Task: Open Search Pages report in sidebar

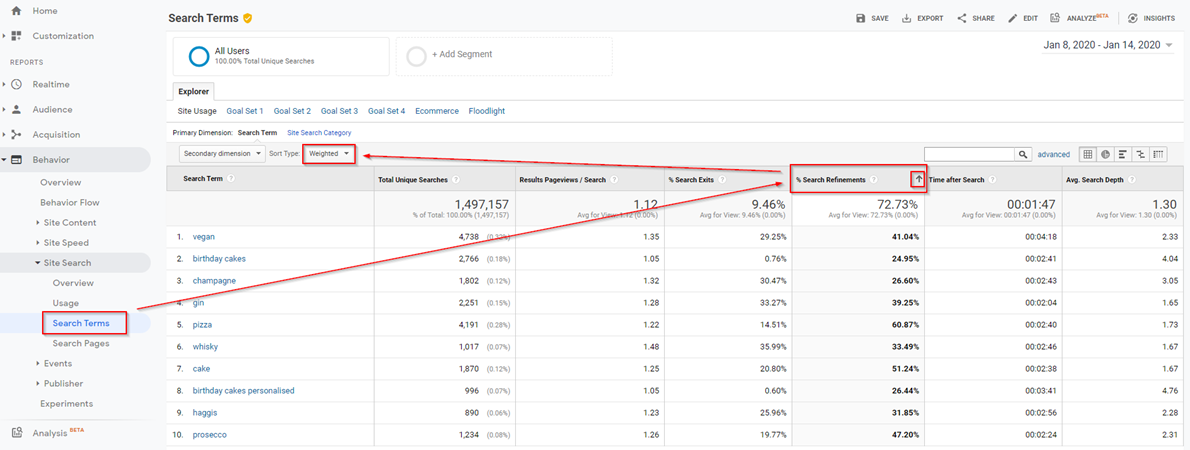Action: (80, 343)
